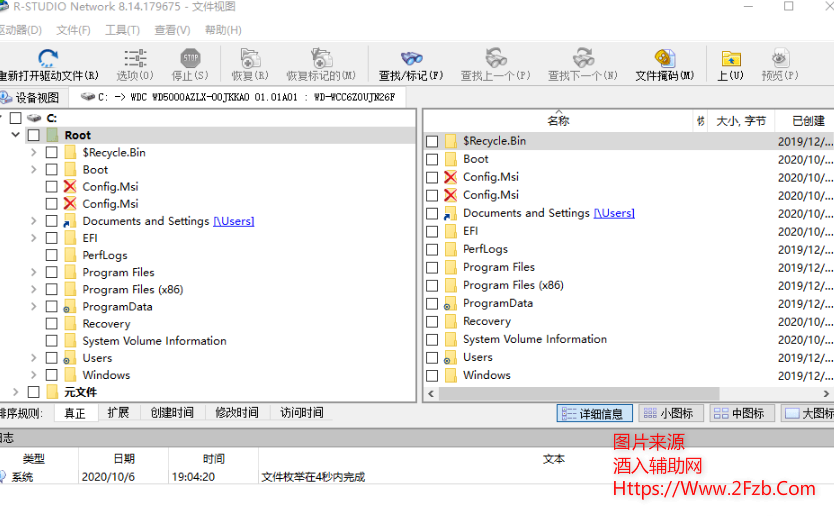
Task: Expand $Recycle.Bin in left tree
Action: click(34, 152)
